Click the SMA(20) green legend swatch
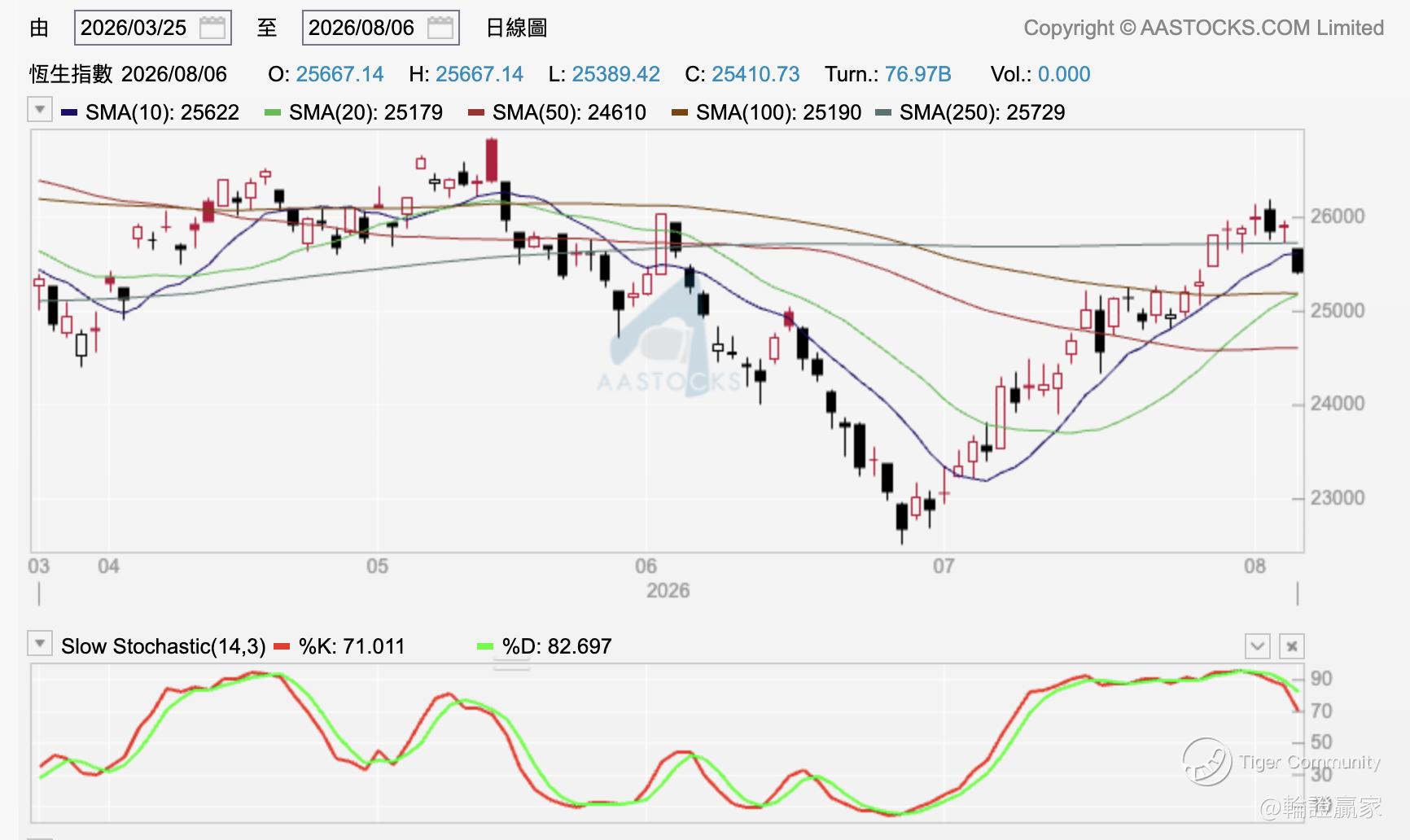This screenshot has height=840, width=1410. pos(273,112)
